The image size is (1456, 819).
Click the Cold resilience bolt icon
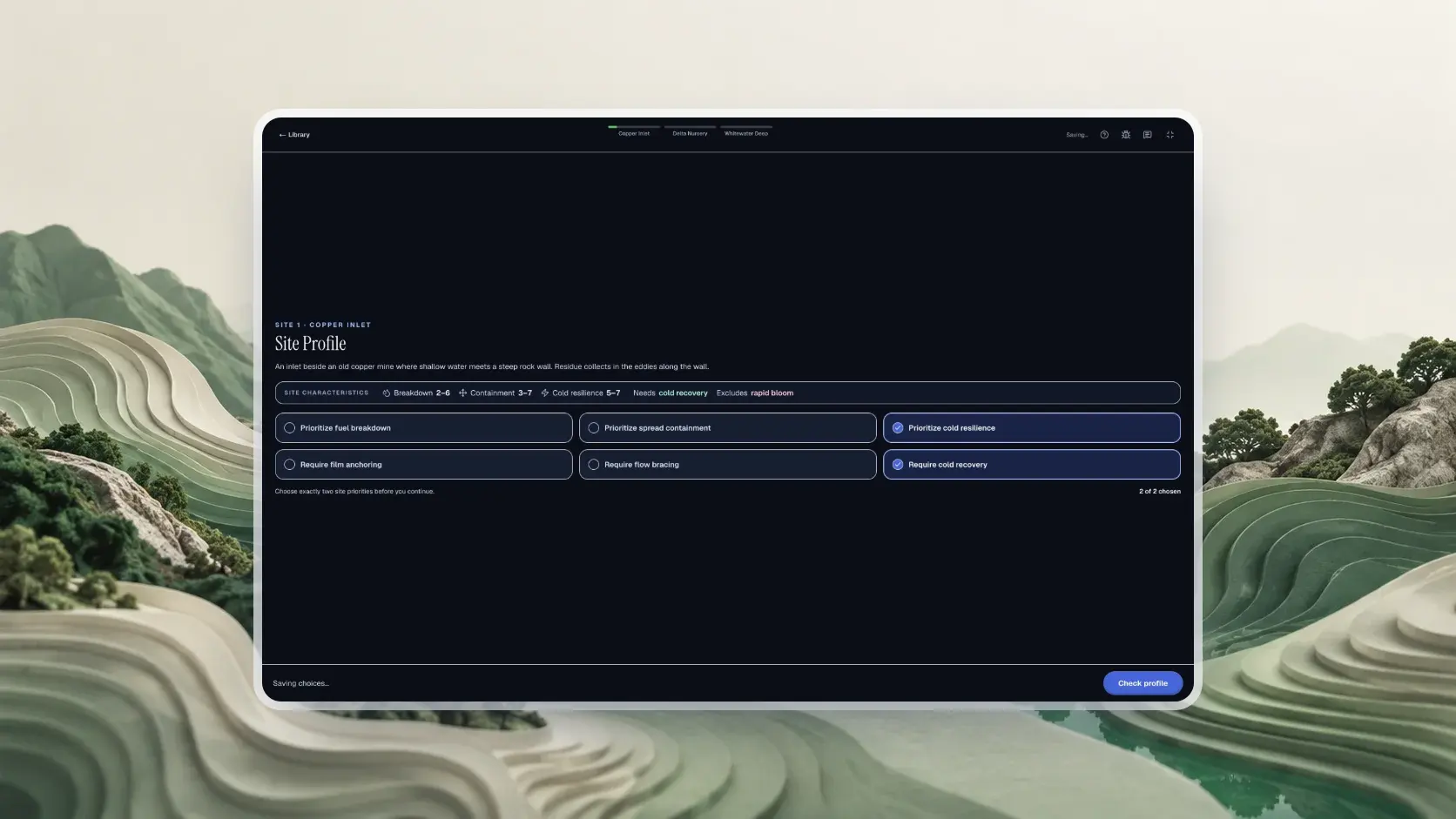point(545,393)
